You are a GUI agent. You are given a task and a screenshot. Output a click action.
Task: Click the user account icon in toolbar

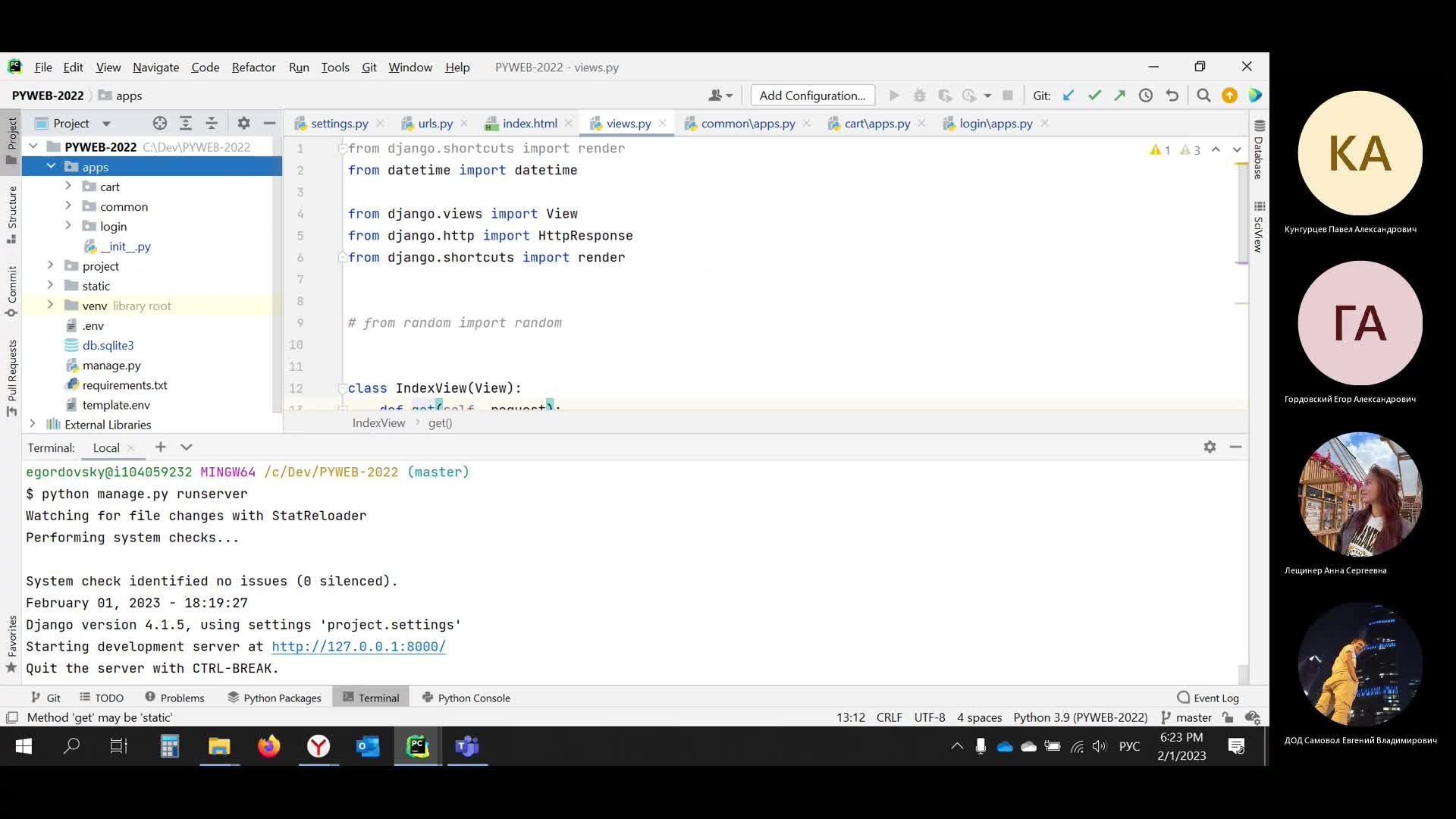(720, 96)
